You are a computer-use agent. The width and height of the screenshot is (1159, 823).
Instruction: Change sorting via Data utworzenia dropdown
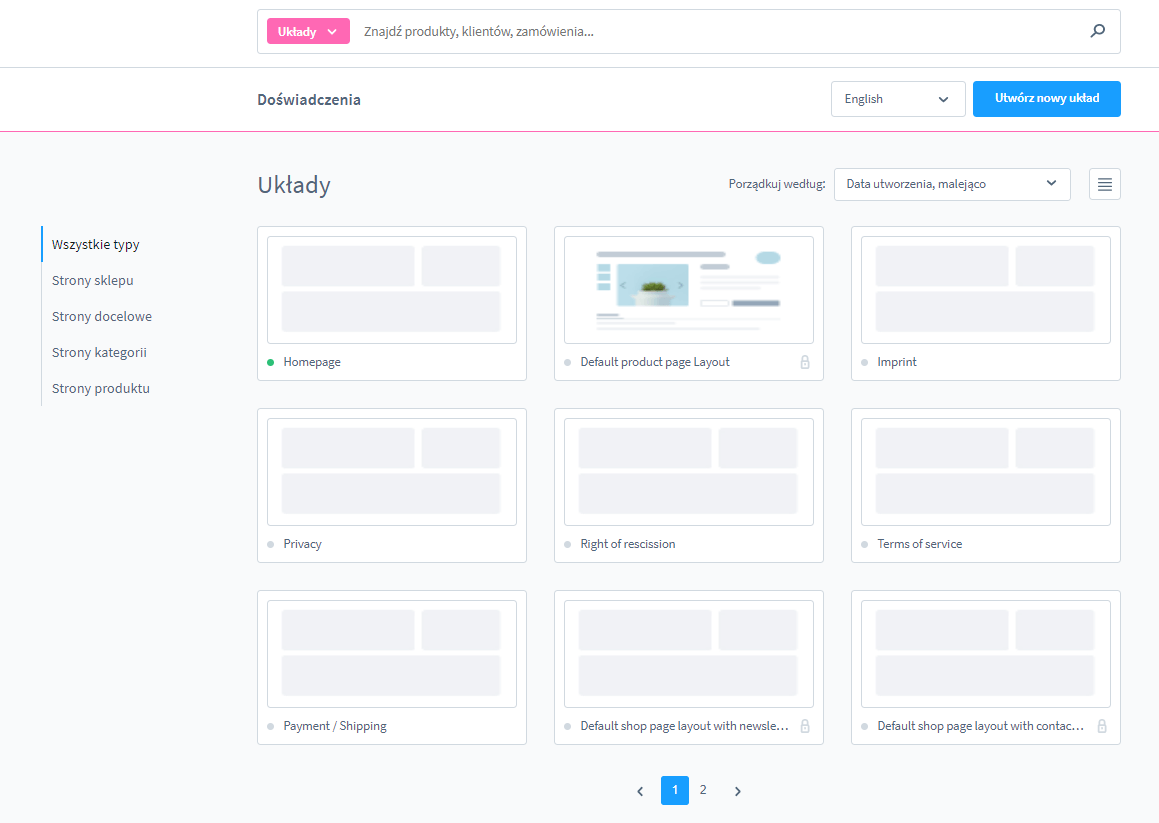(x=951, y=184)
